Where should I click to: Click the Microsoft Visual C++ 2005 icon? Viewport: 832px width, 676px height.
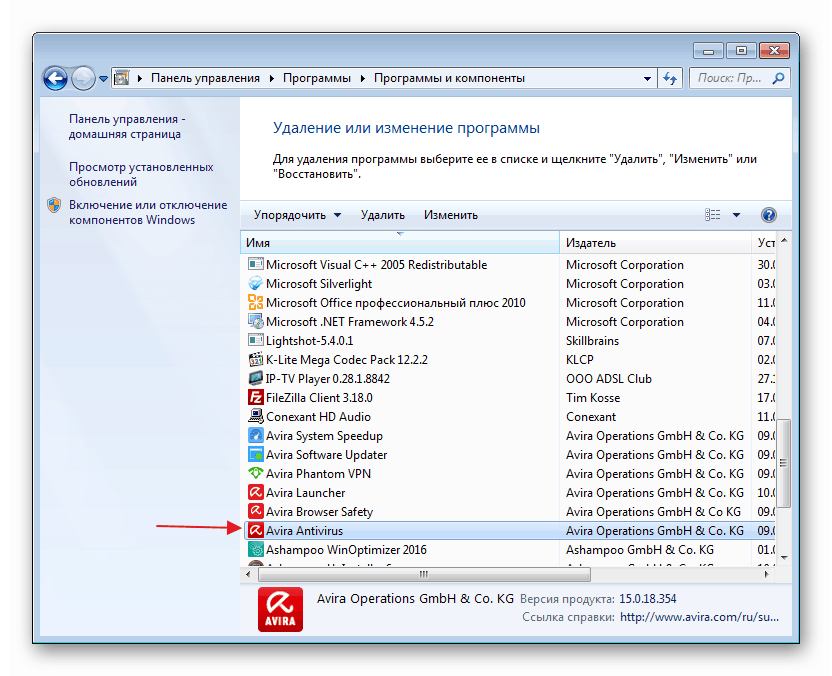[256, 264]
